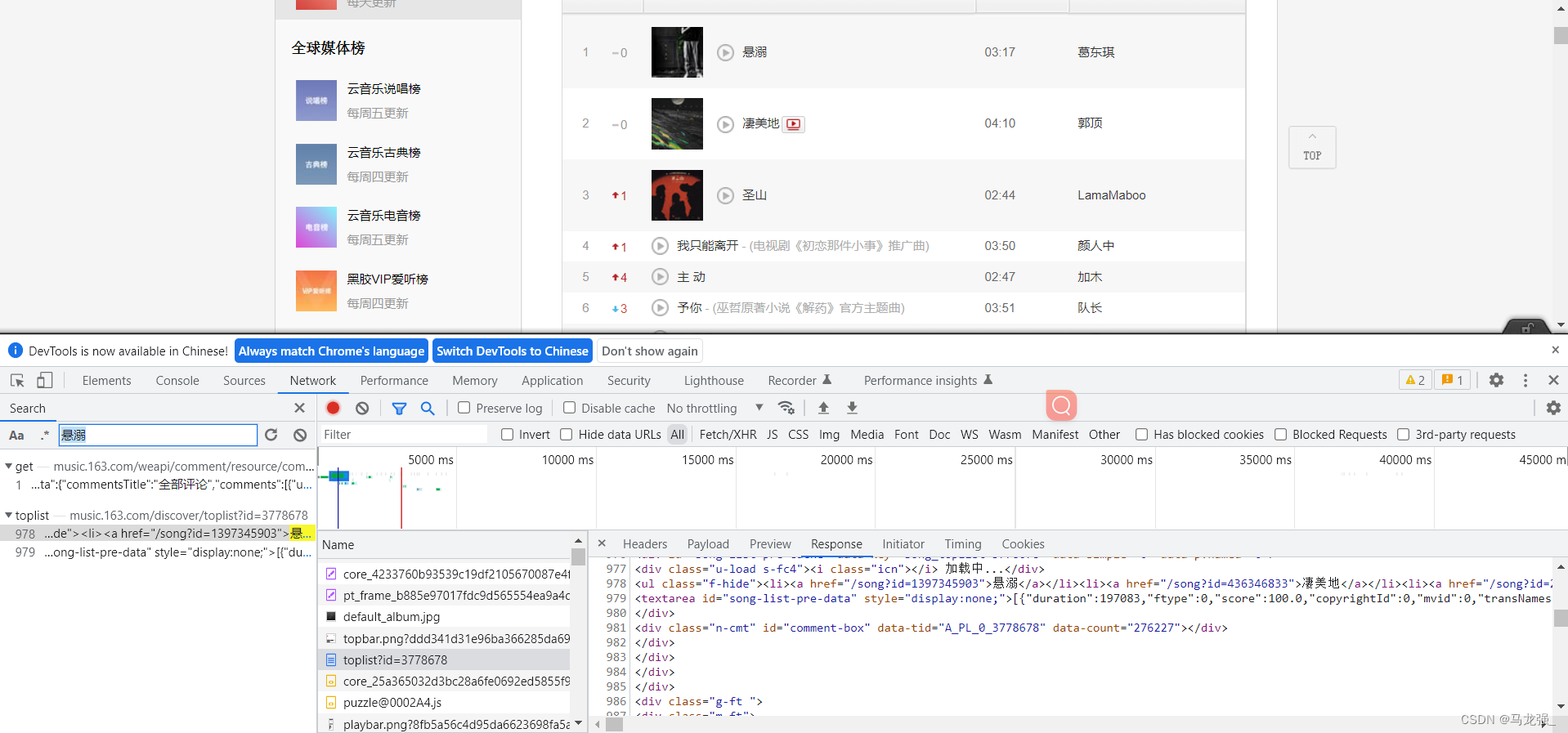Open the Timing tab of the request

pyautogui.click(x=963, y=544)
